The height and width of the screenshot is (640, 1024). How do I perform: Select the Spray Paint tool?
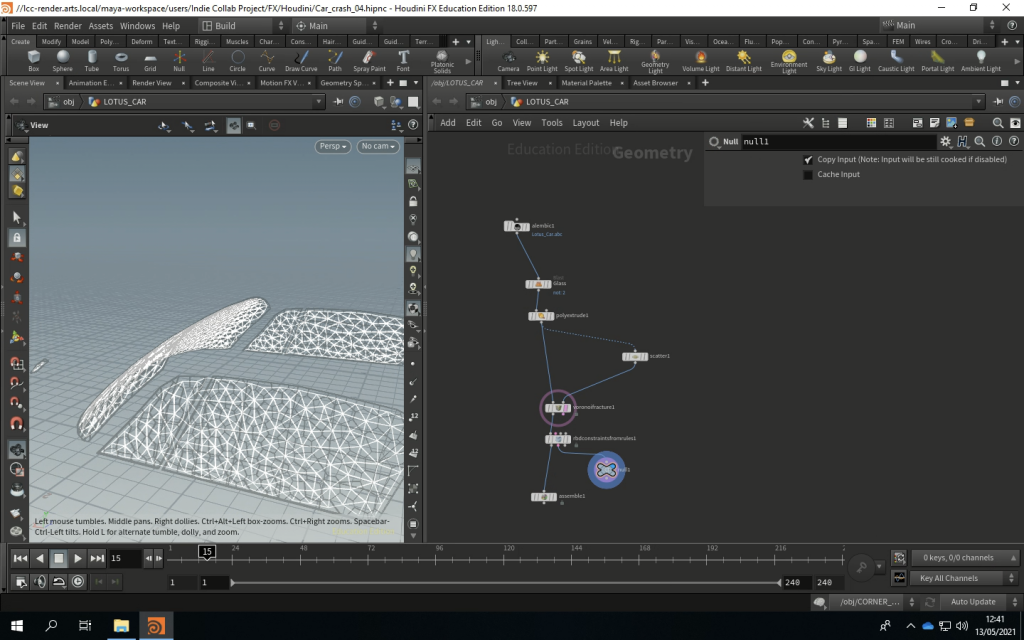click(370, 60)
